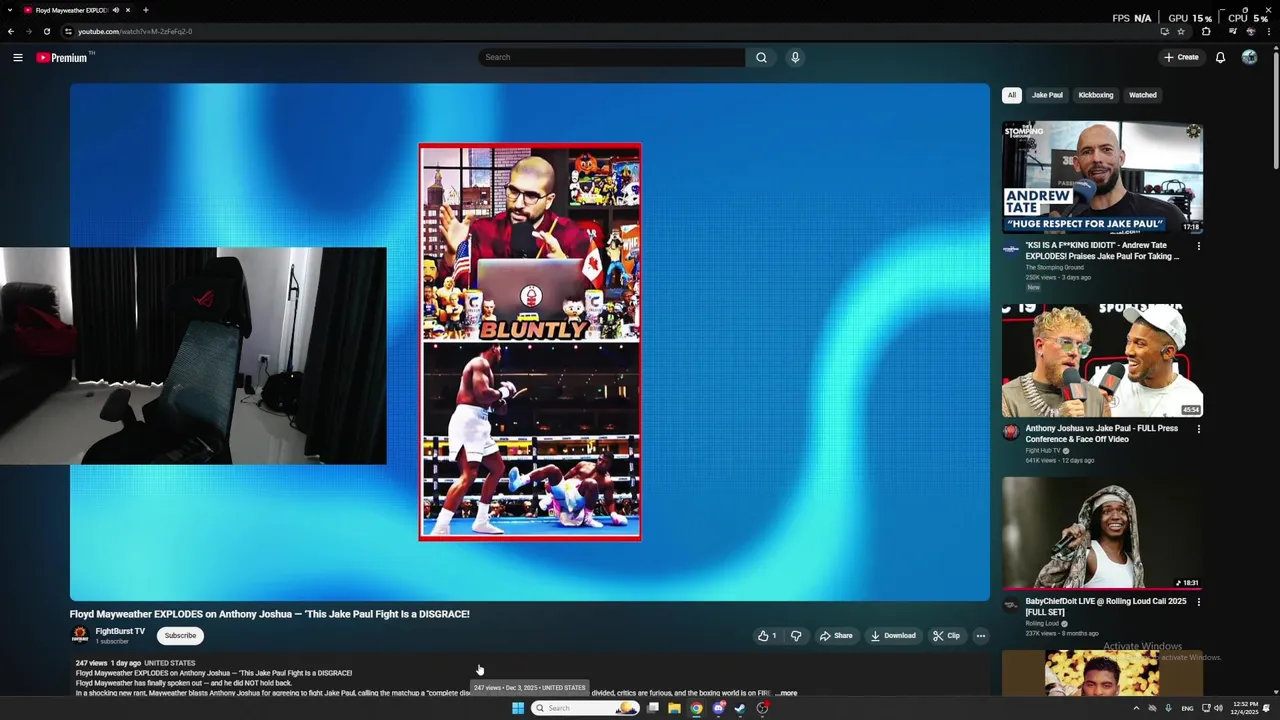Image resolution: width=1280 pixels, height=720 pixels.
Task: Select the Watched filter chip
Action: click(1143, 95)
